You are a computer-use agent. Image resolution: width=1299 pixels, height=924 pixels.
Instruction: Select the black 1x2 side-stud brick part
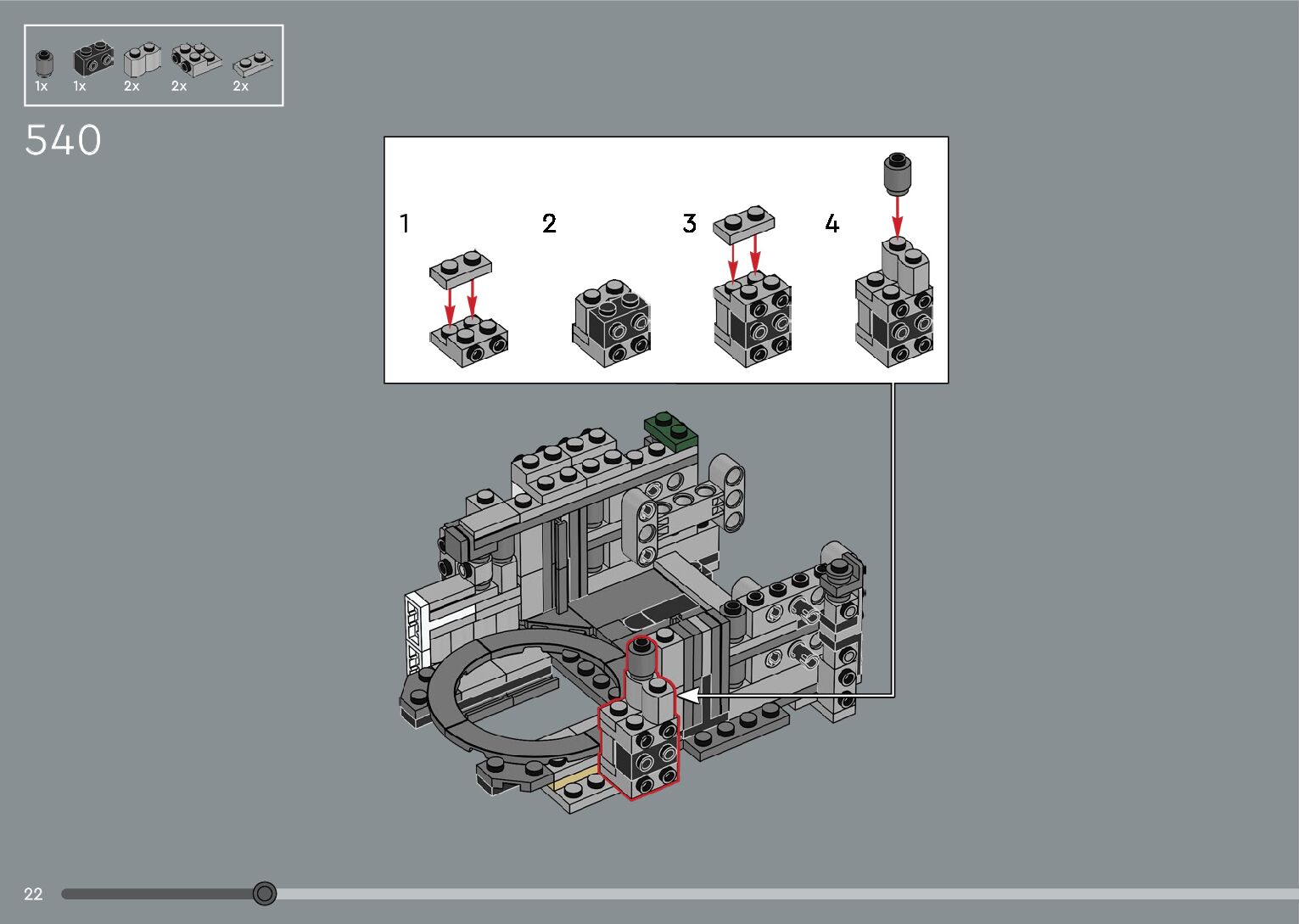92,59
